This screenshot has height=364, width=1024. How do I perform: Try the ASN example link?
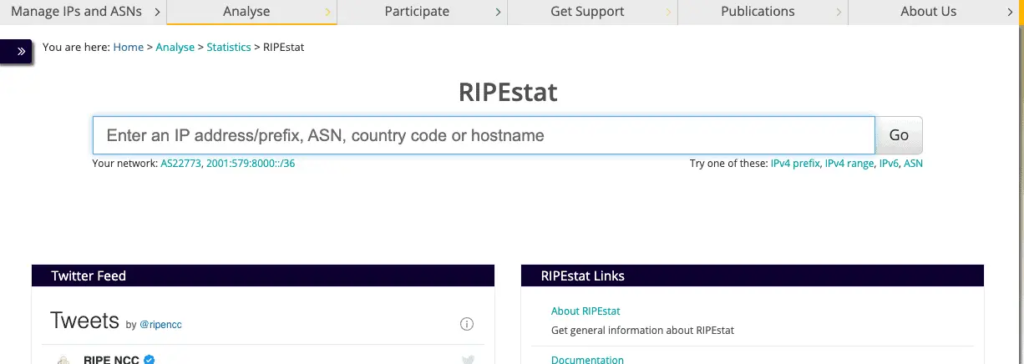click(x=913, y=163)
